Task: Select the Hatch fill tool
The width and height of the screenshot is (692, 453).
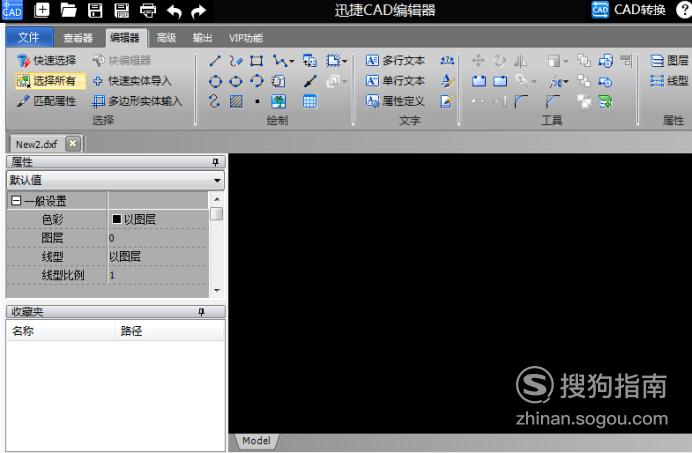Action: point(236,102)
